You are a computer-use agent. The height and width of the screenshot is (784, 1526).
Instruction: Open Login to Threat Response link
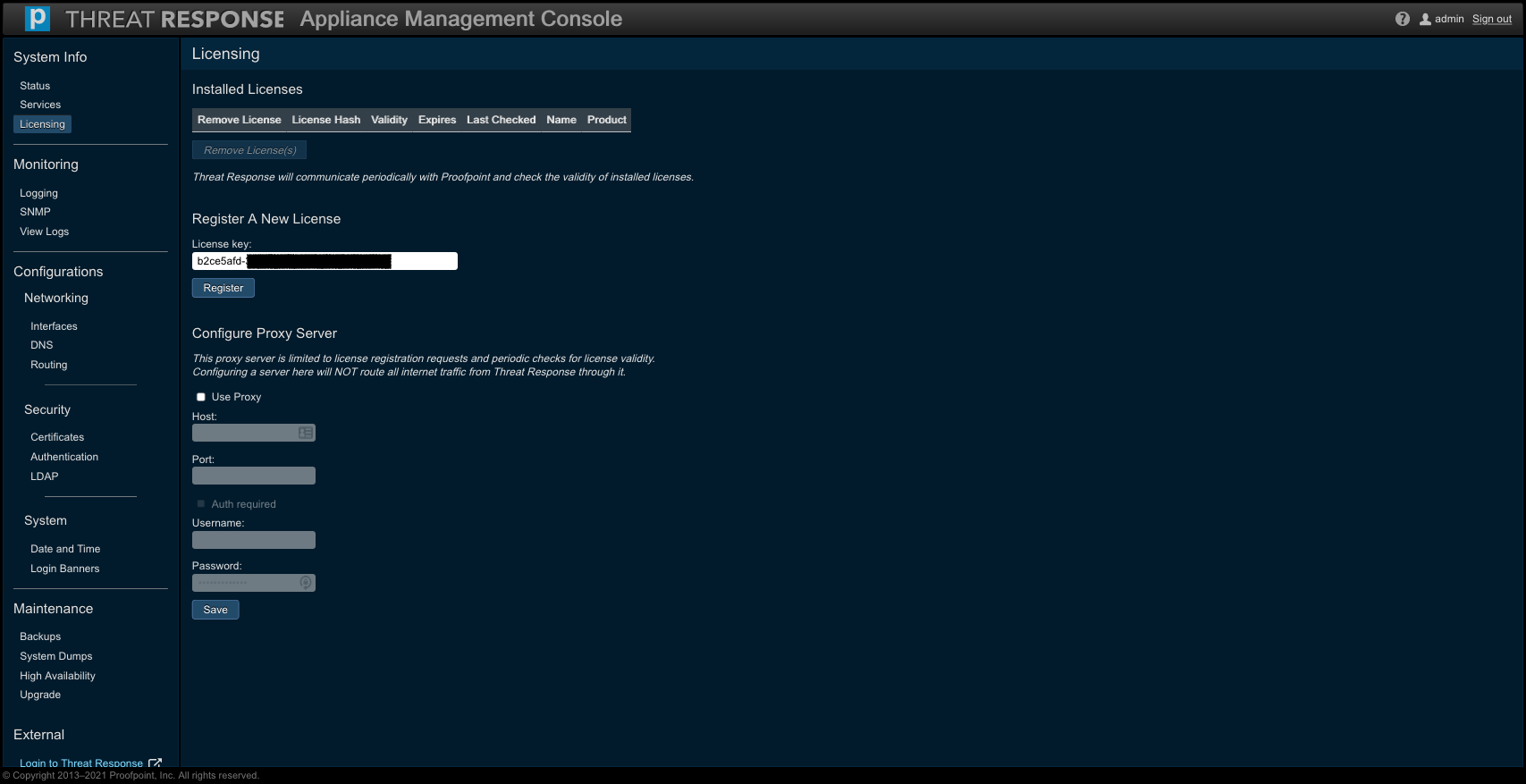click(81, 763)
